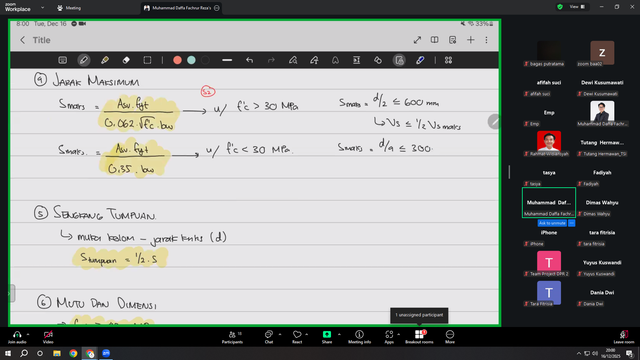This screenshot has width=640, height=360.
Task: Edit the note Title field
Action: pos(42,40)
